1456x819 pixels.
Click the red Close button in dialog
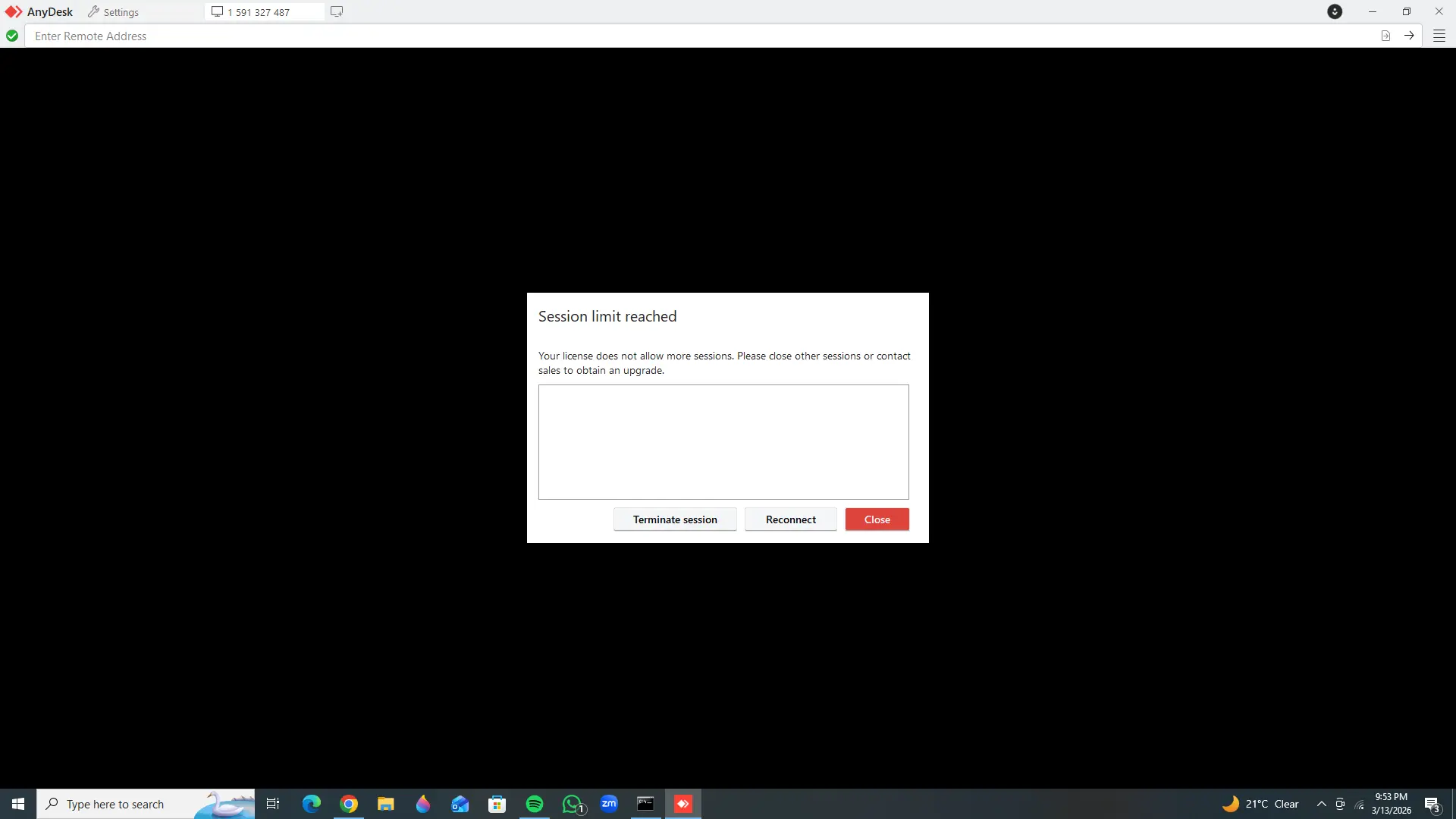(x=877, y=519)
